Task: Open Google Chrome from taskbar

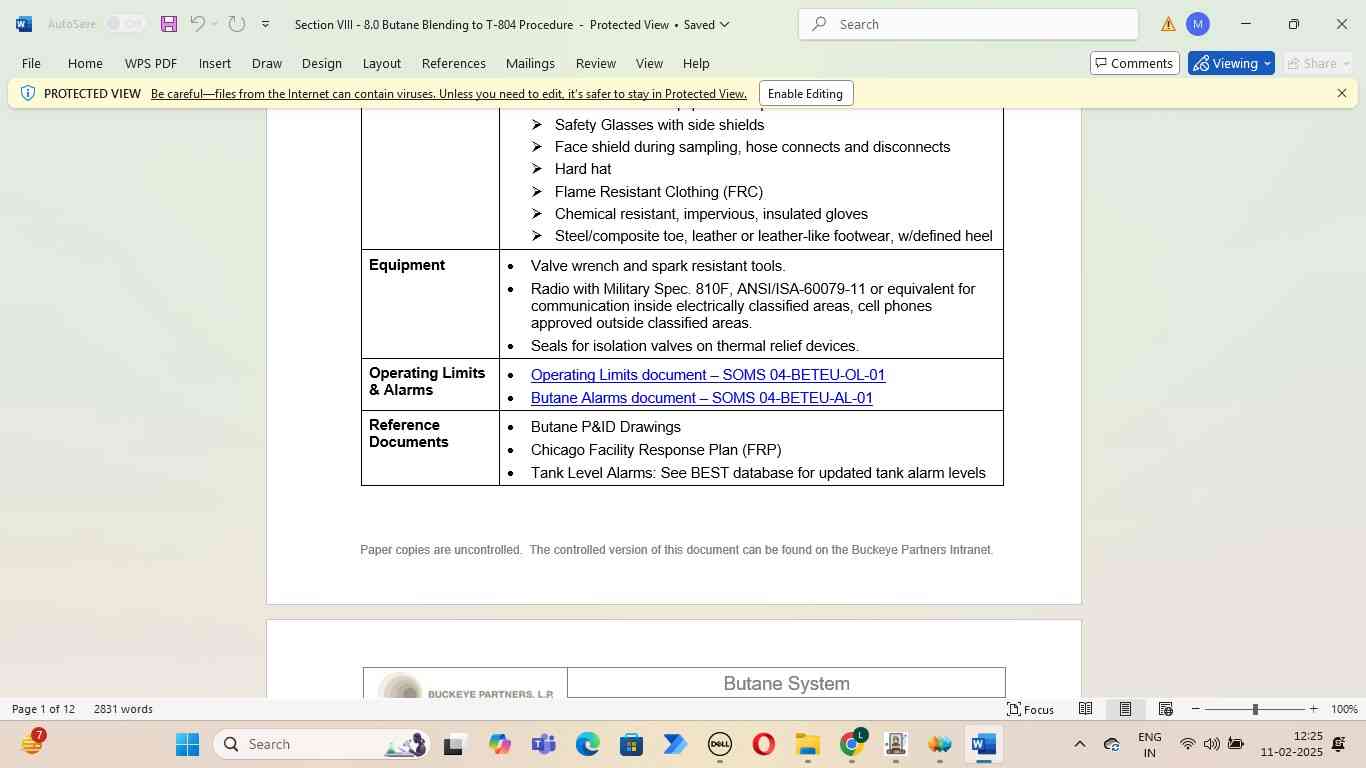Action: (x=852, y=744)
